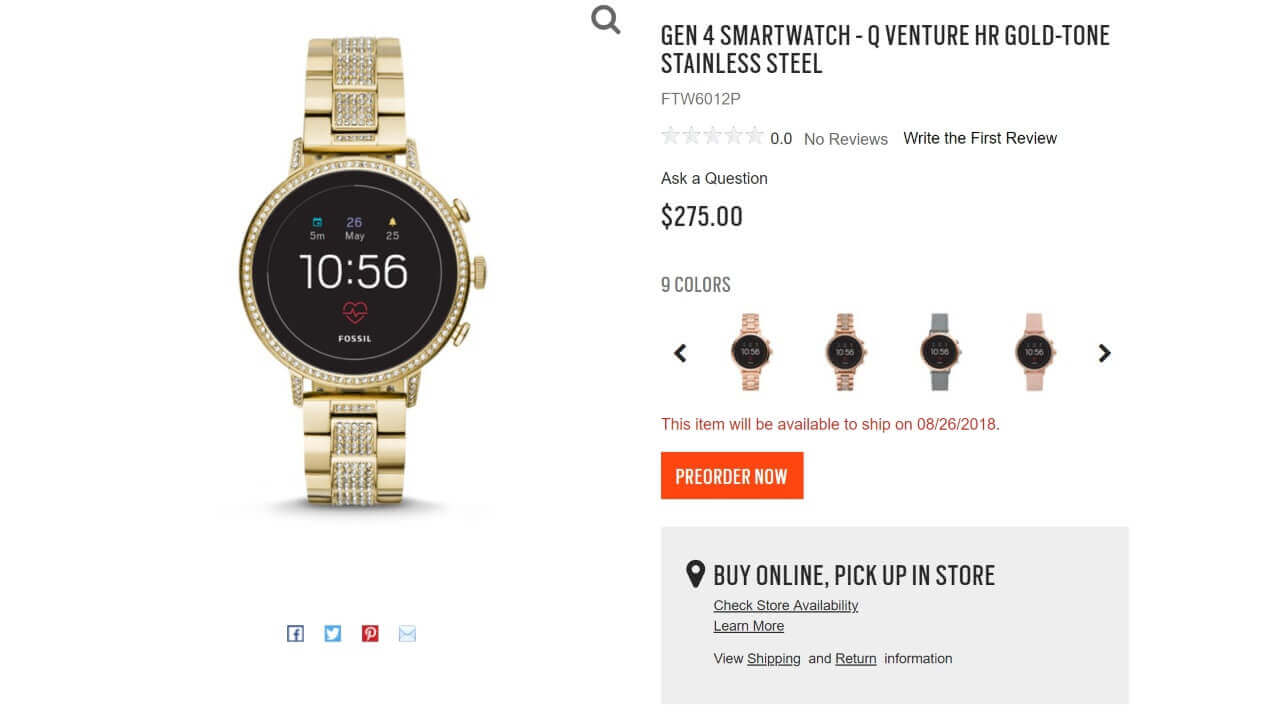
Task: Open Check Store Availability link
Action: click(785, 605)
